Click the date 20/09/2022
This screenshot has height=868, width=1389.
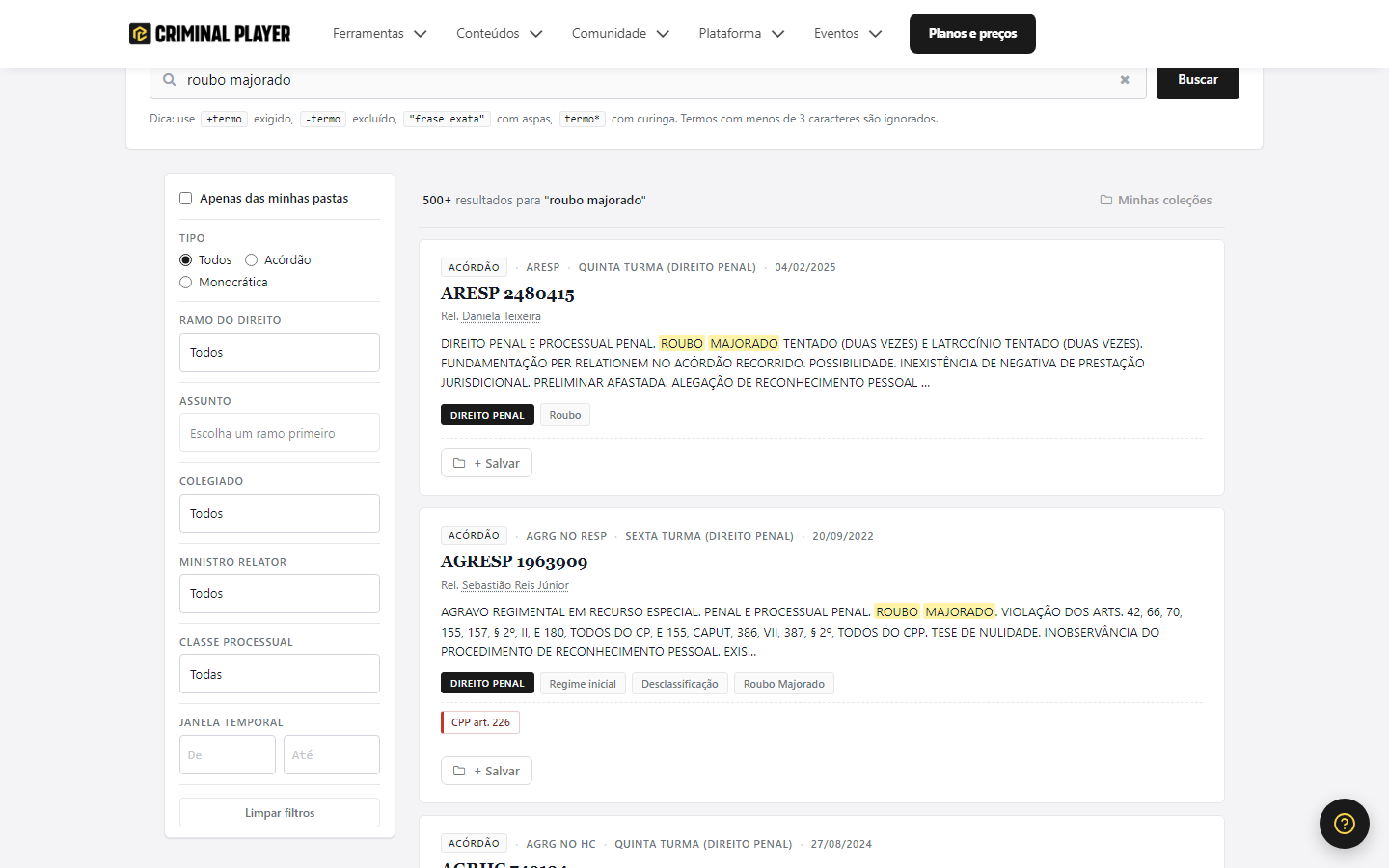tap(843, 536)
